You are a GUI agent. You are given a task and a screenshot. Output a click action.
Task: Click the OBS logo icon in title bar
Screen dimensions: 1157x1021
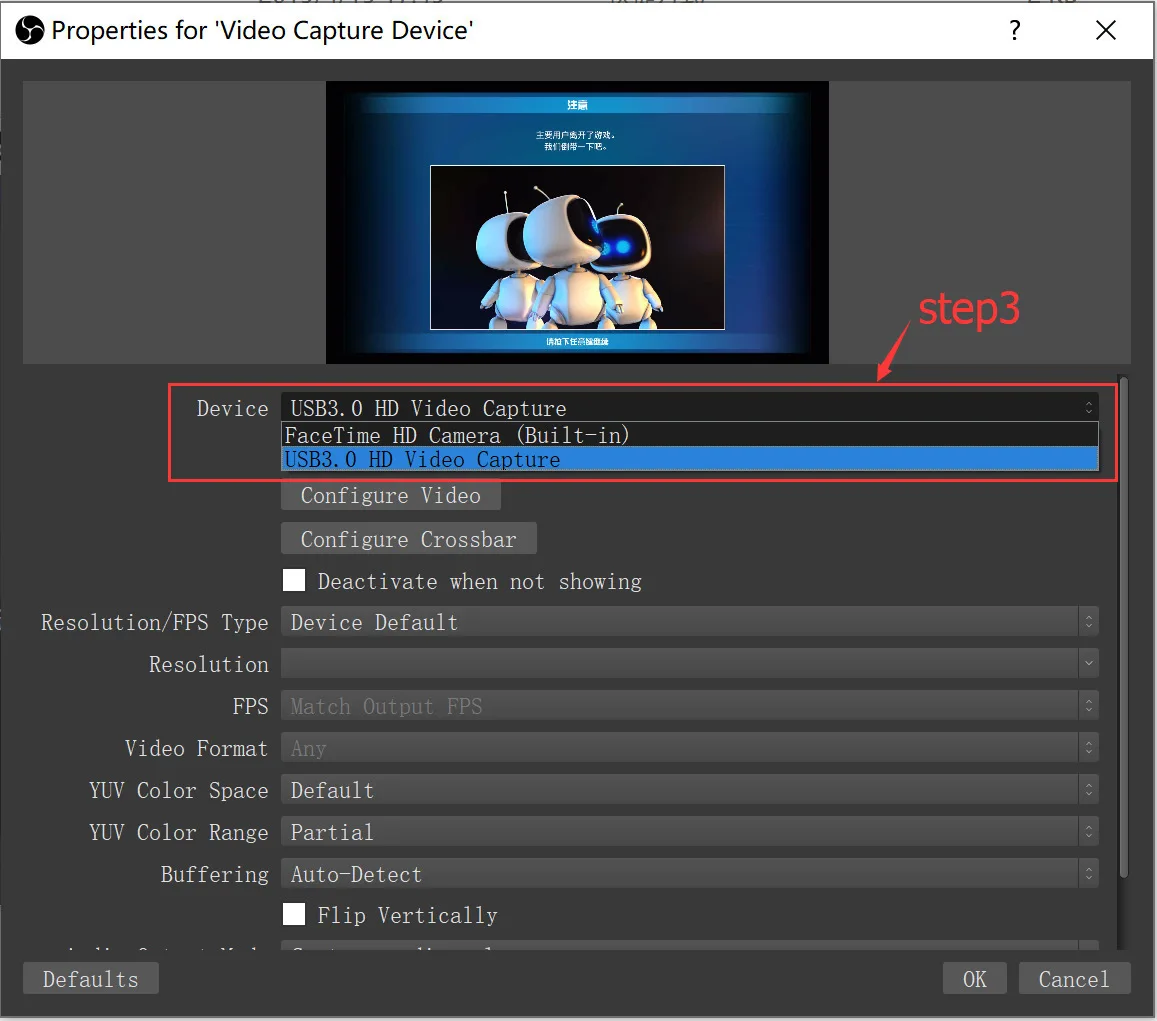(x=30, y=30)
